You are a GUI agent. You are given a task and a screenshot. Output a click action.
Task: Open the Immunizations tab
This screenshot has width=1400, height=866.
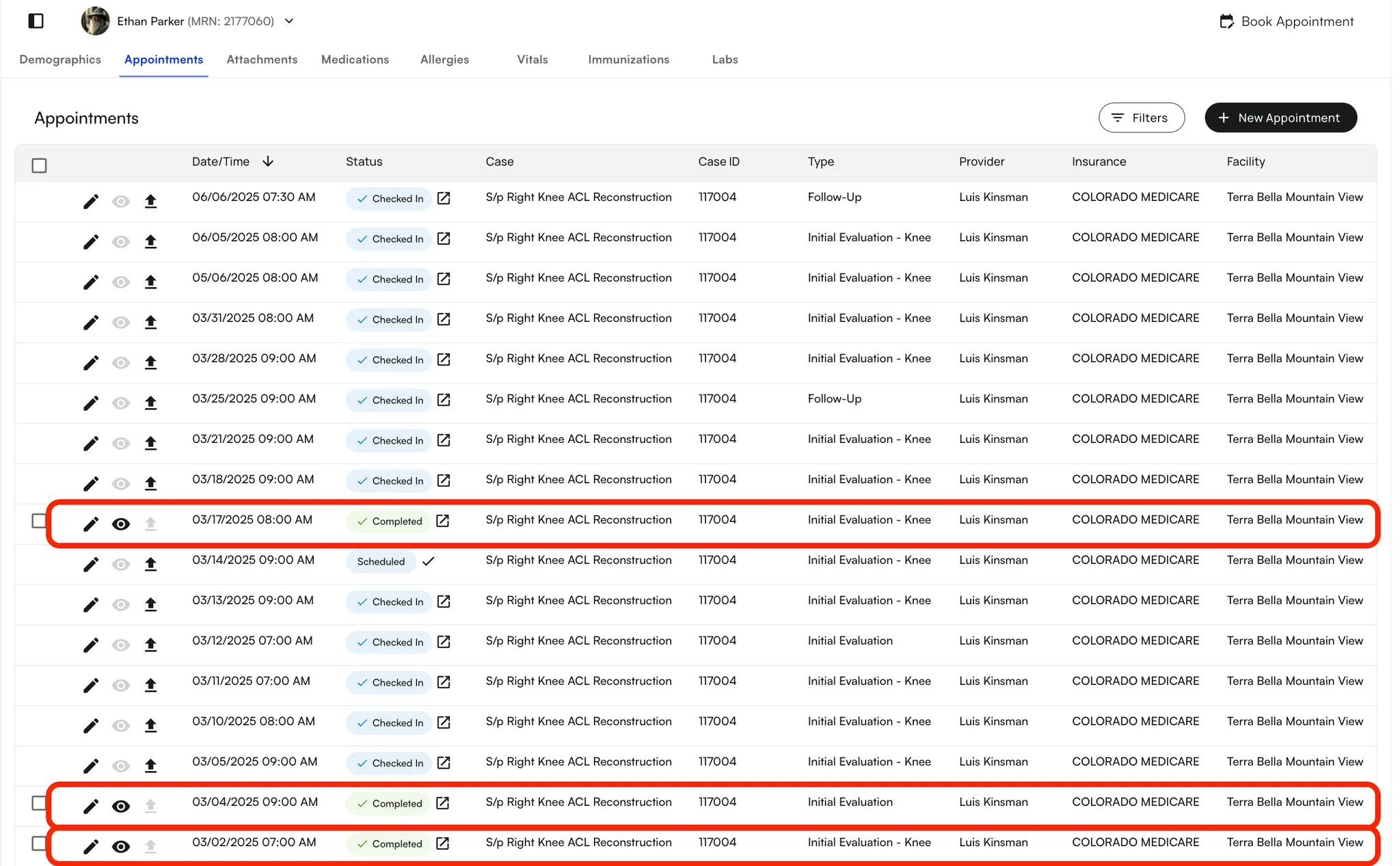[x=628, y=59]
